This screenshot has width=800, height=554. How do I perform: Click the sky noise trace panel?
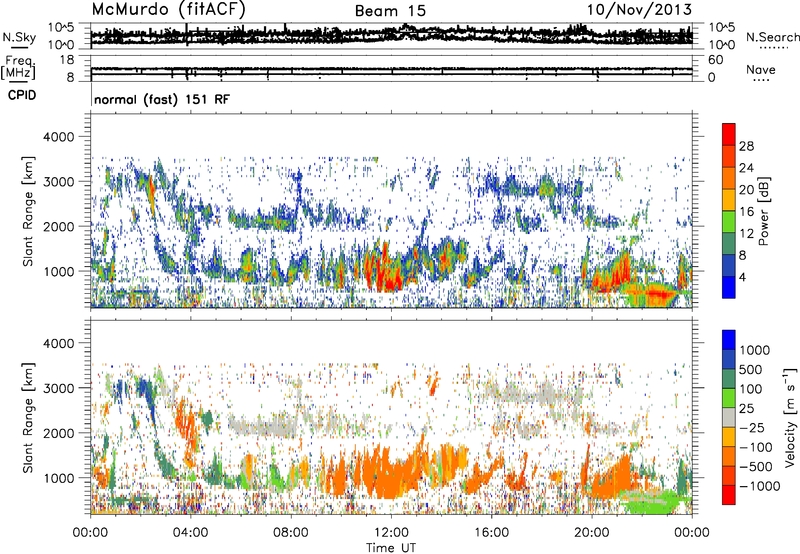point(391,36)
